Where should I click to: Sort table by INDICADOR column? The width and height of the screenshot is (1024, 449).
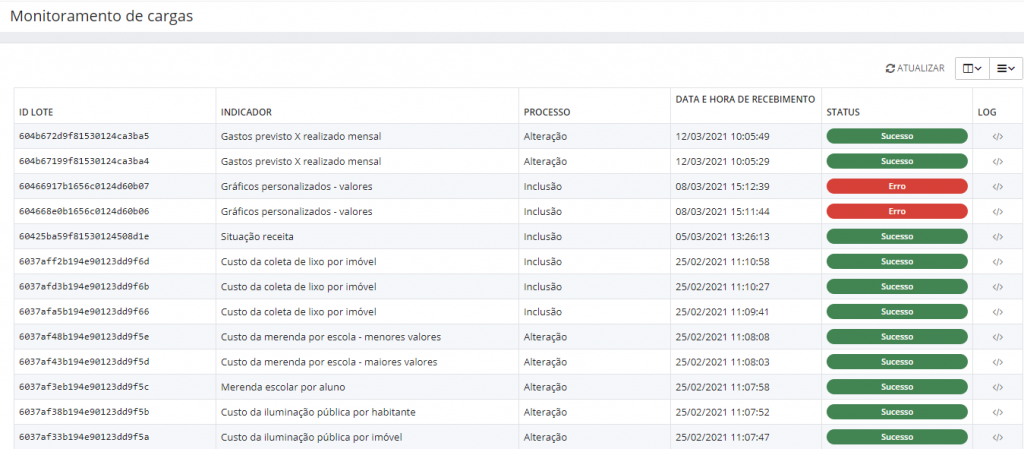pyautogui.click(x=246, y=112)
